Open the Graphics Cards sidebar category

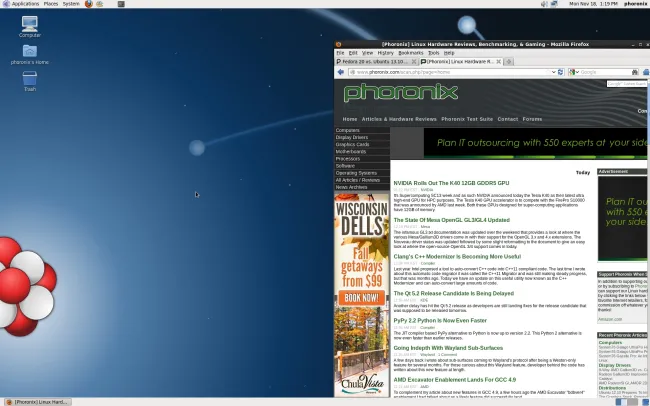362,144
